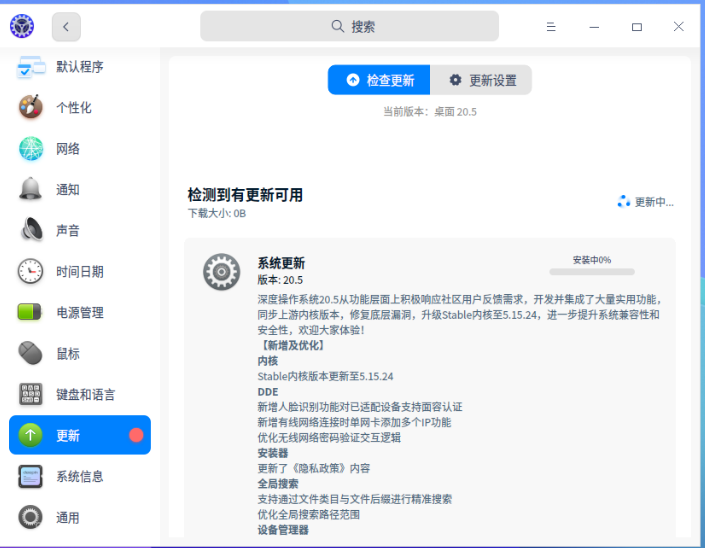
Task: Select the 通知 bell icon
Action: 31,189
